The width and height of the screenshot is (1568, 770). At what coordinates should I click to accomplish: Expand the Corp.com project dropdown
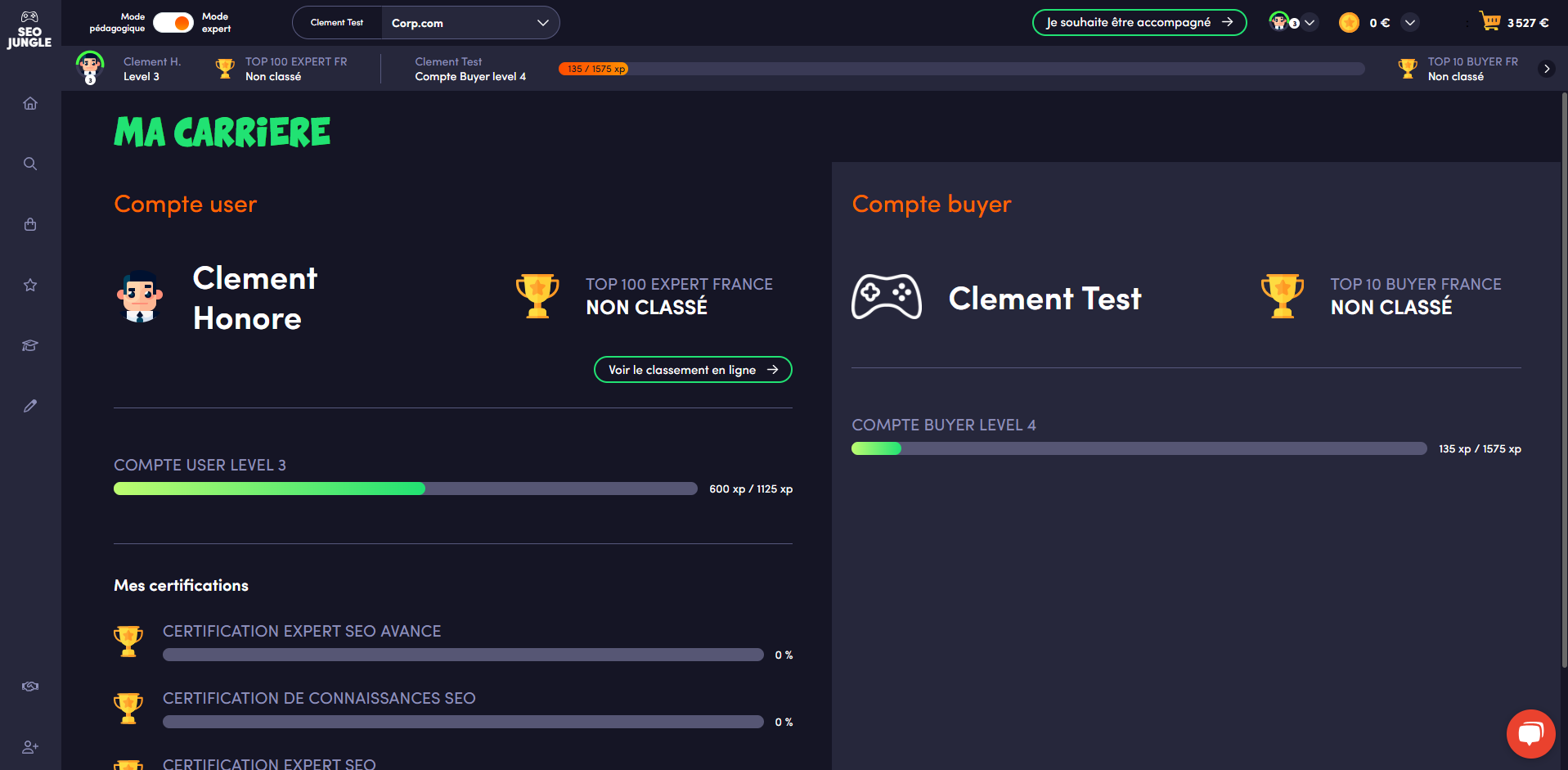470,23
